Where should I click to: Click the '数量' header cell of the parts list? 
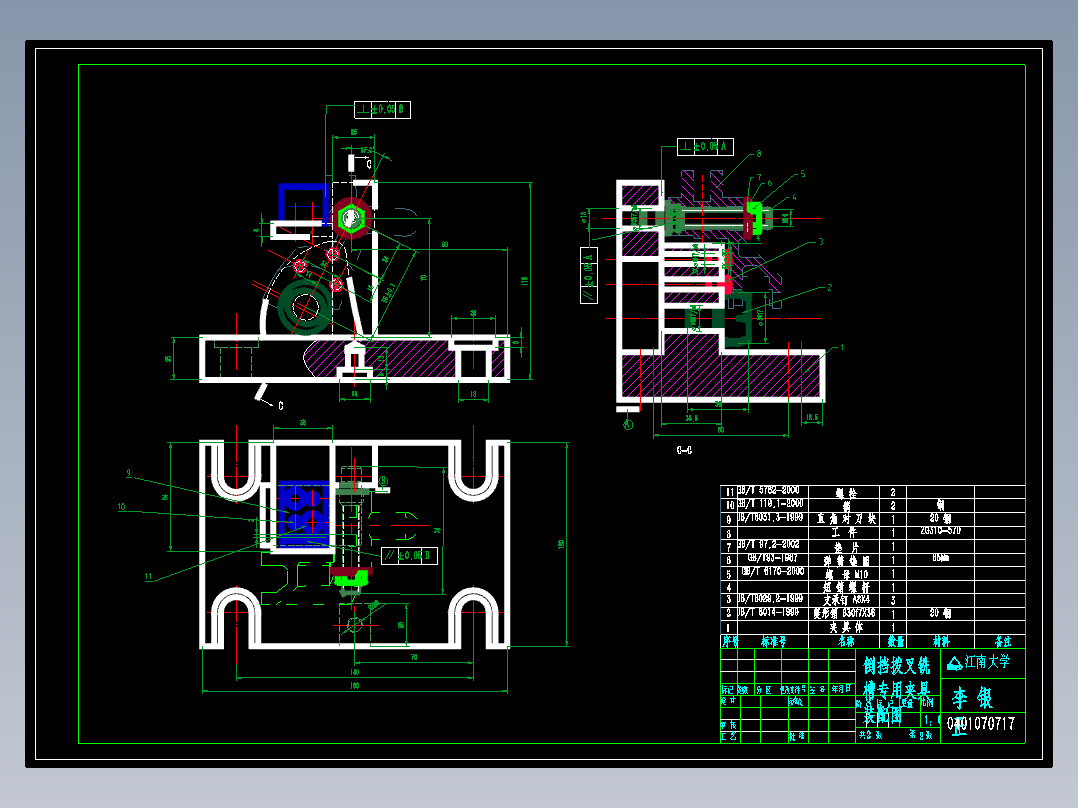click(895, 642)
